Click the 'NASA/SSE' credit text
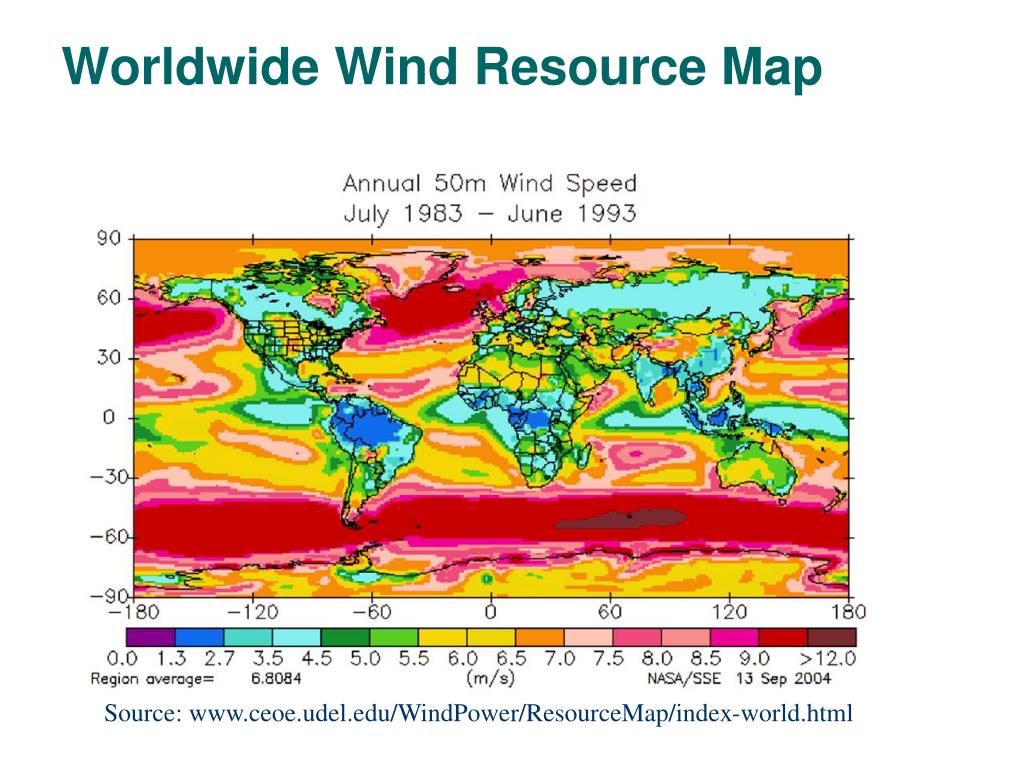1024x768 pixels. pos(684,679)
